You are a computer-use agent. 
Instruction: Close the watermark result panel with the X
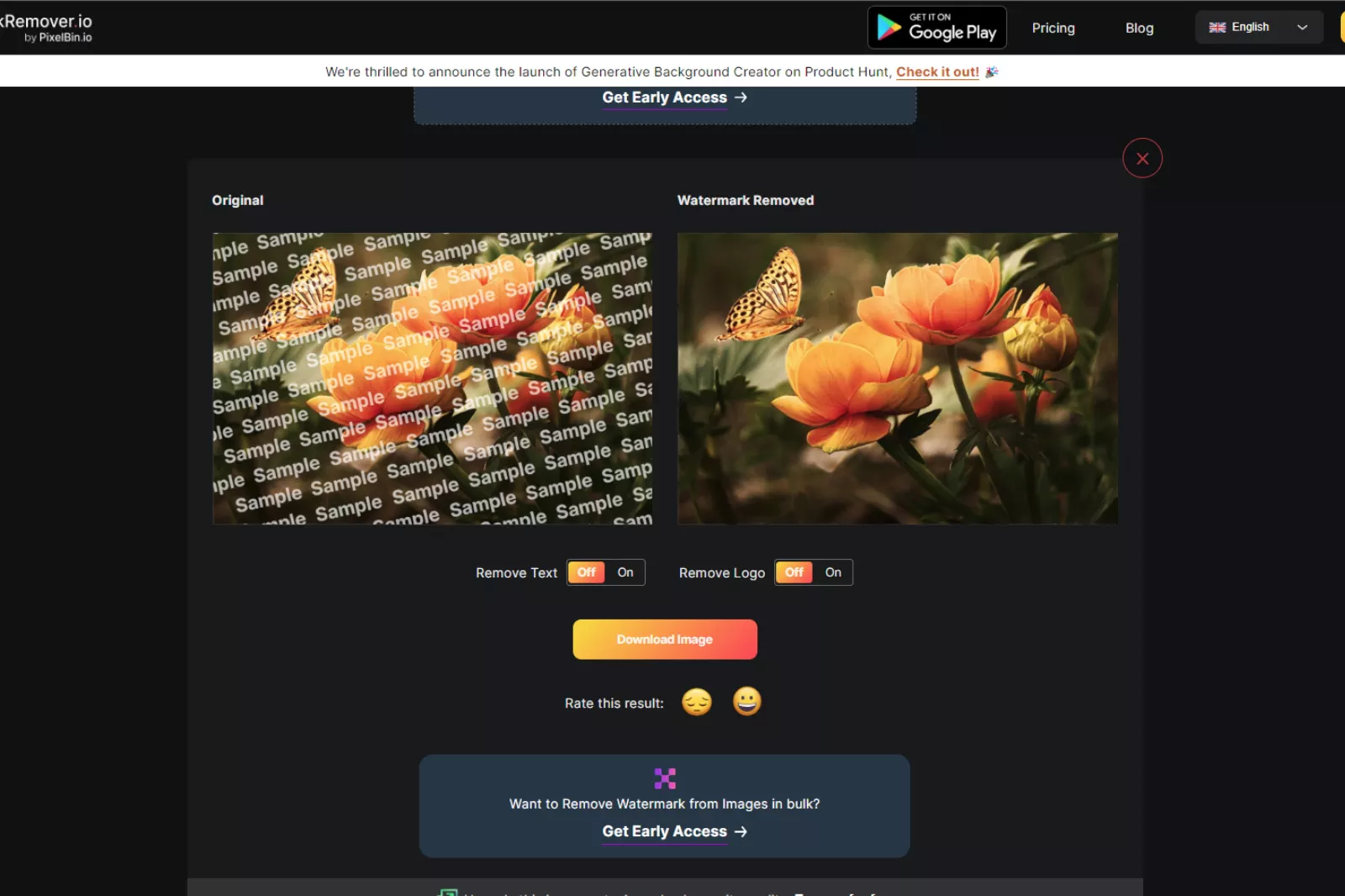pyautogui.click(x=1142, y=158)
